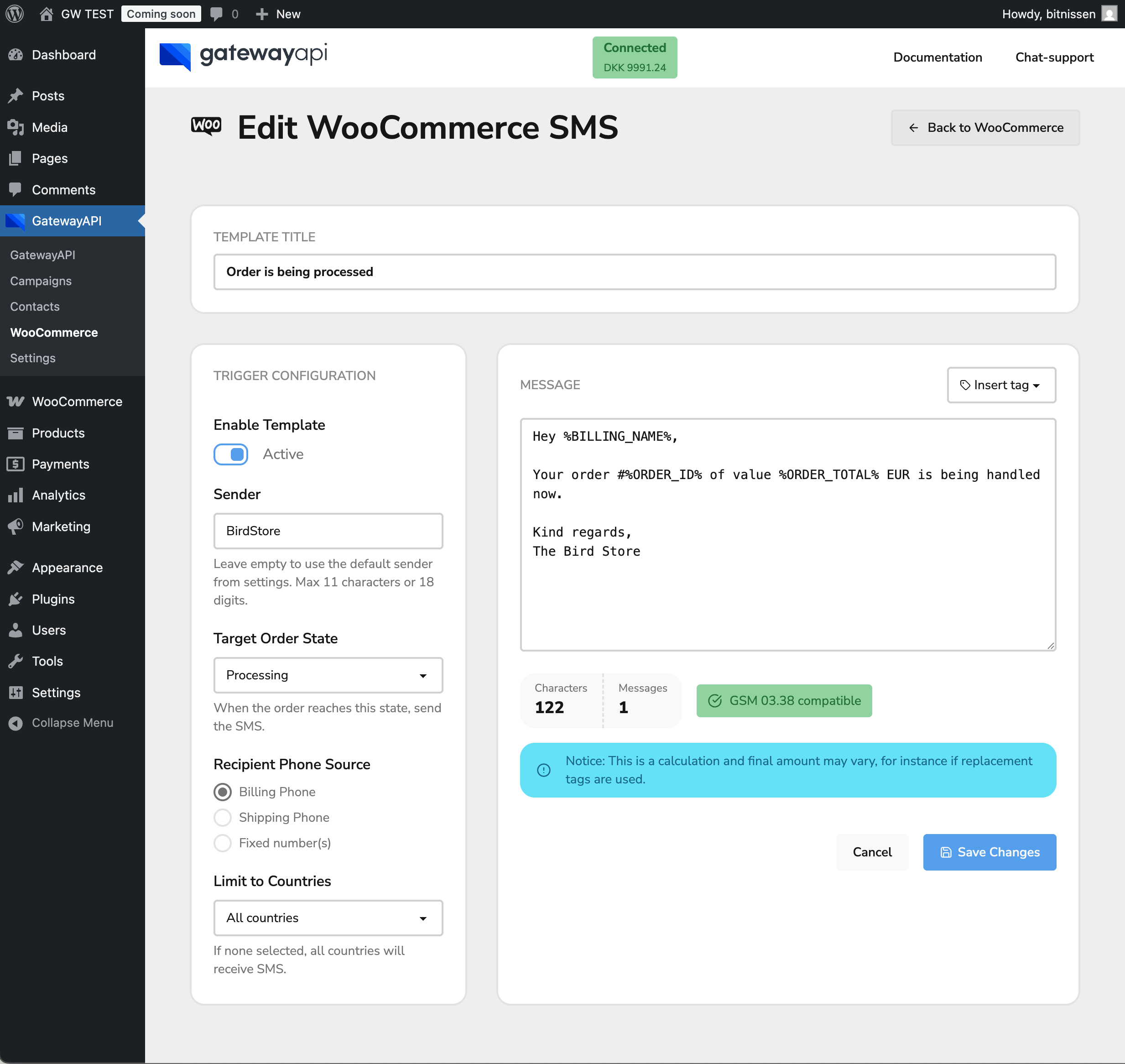Open the Insert tag dropdown

tap(1001, 385)
